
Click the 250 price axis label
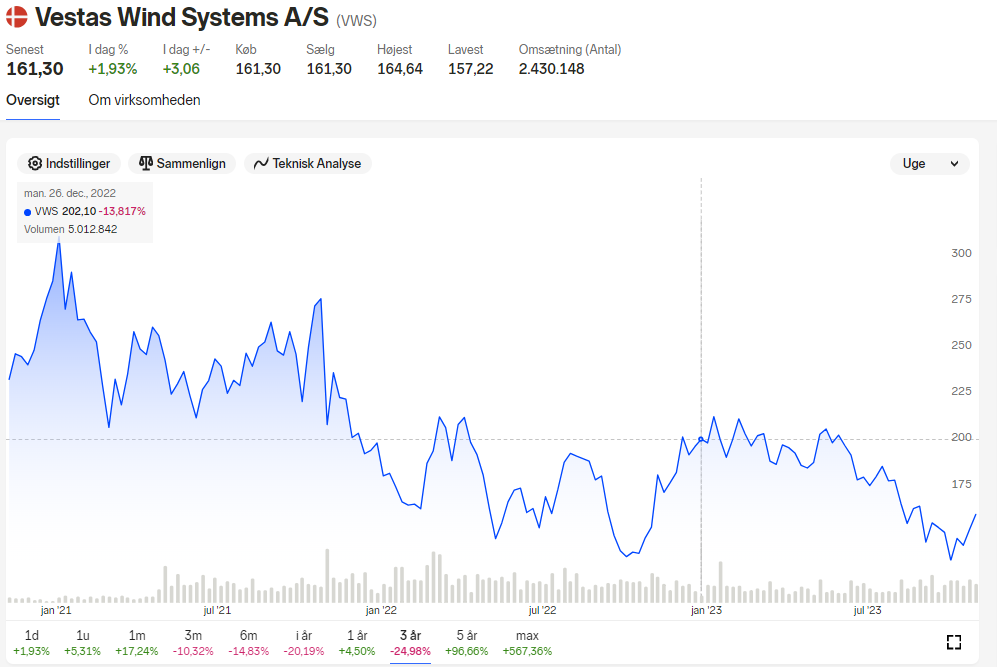pos(961,345)
